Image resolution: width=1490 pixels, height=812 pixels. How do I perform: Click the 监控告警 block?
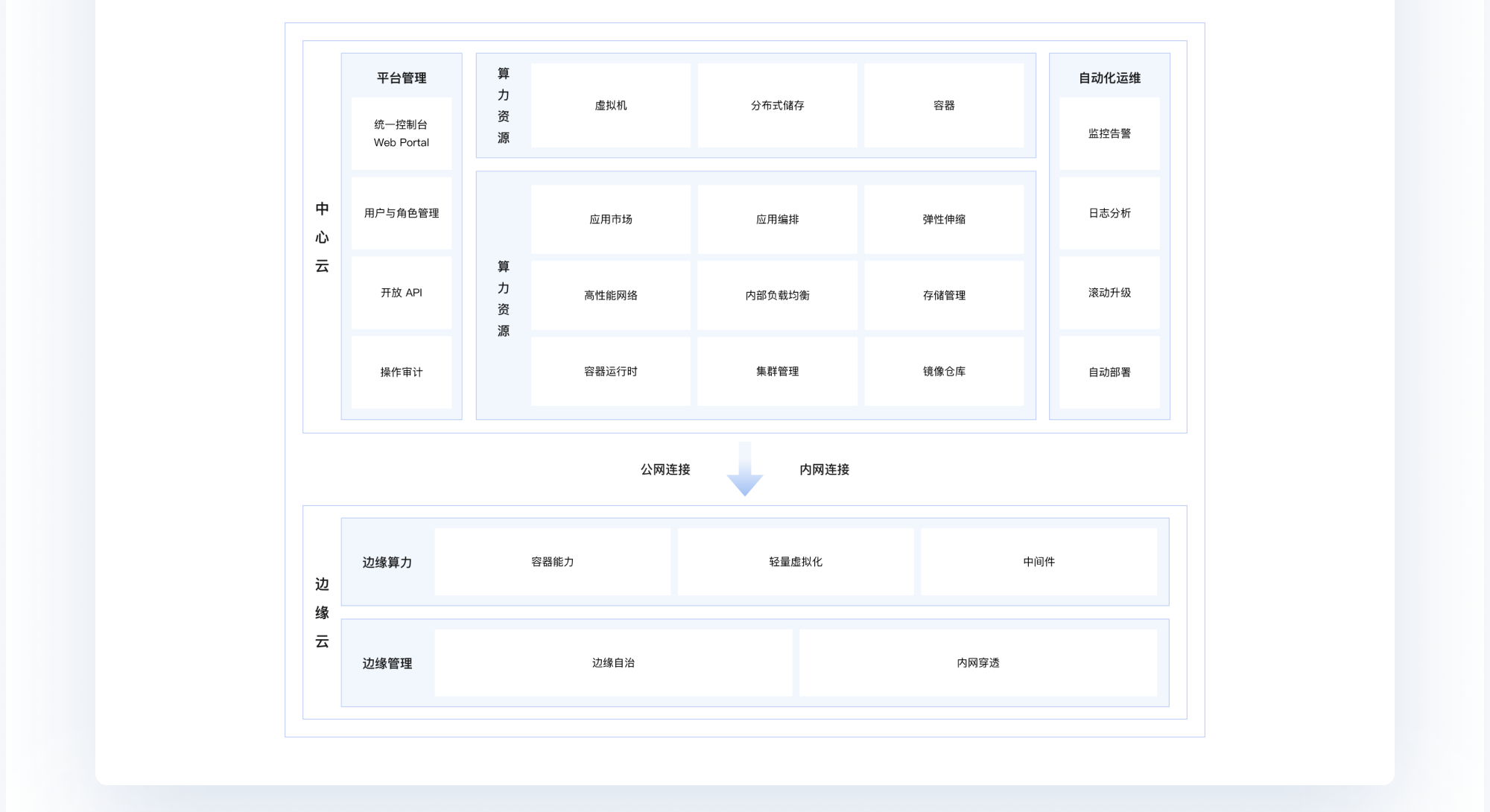[x=1109, y=133]
